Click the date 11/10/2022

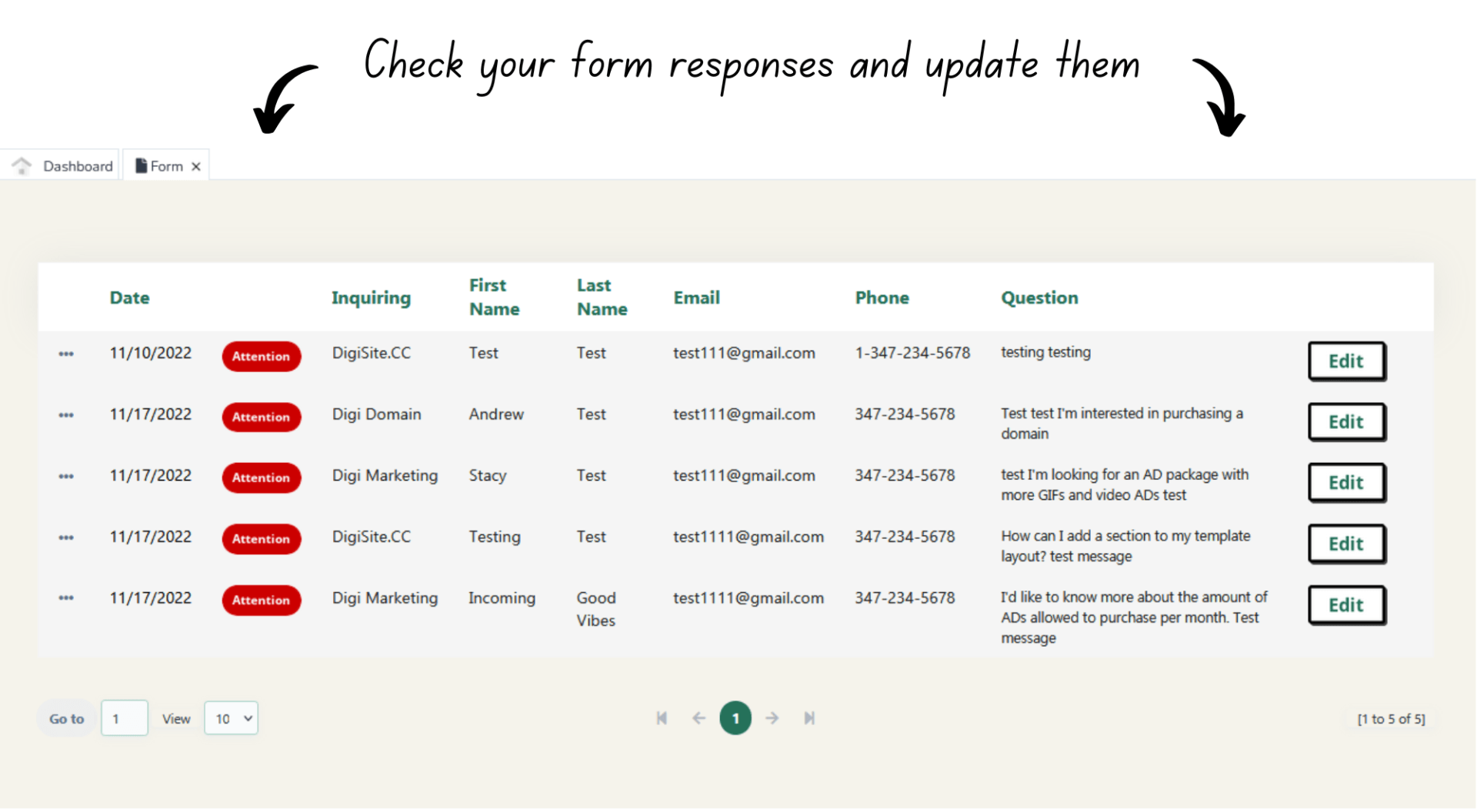point(151,353)
